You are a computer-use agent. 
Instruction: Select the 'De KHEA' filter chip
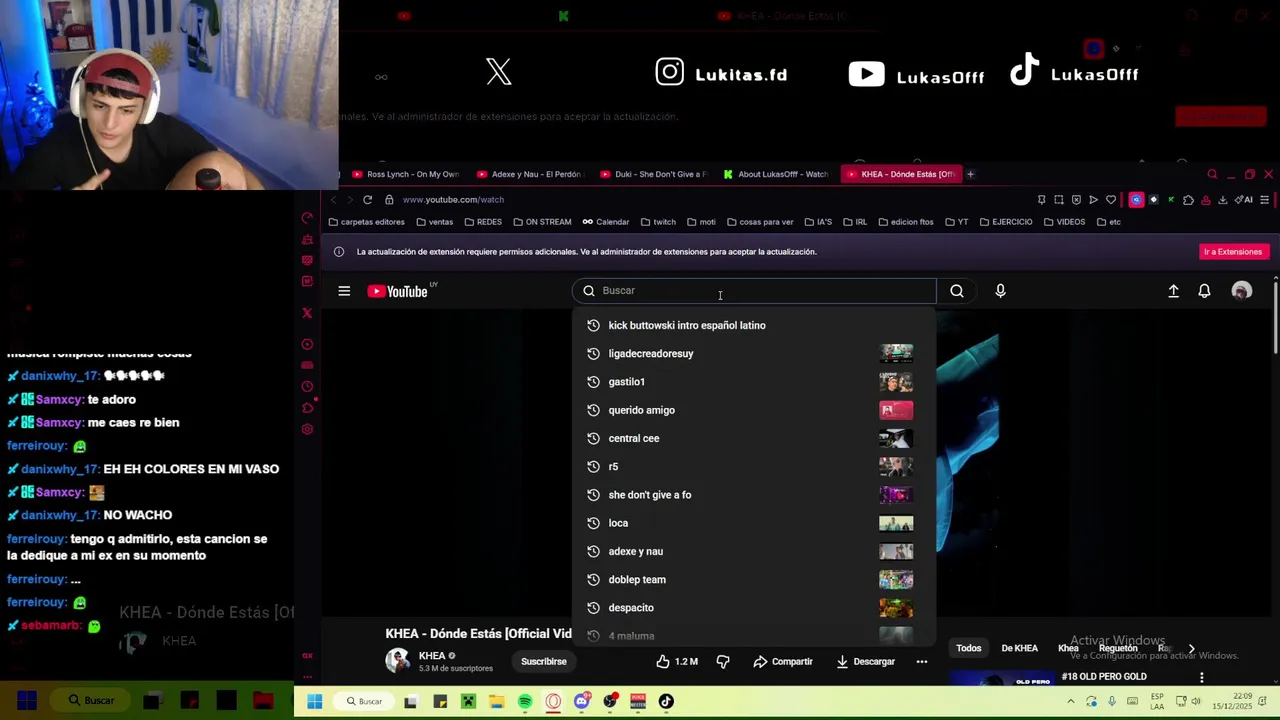coord(1020,648)
